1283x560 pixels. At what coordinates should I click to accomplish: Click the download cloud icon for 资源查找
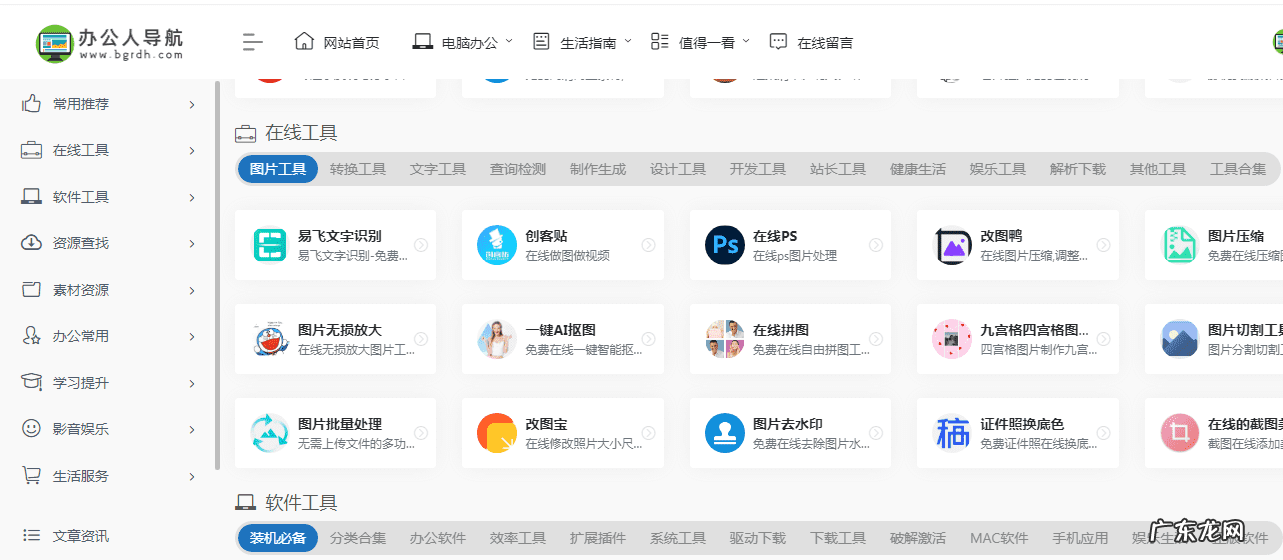point(32,243)
